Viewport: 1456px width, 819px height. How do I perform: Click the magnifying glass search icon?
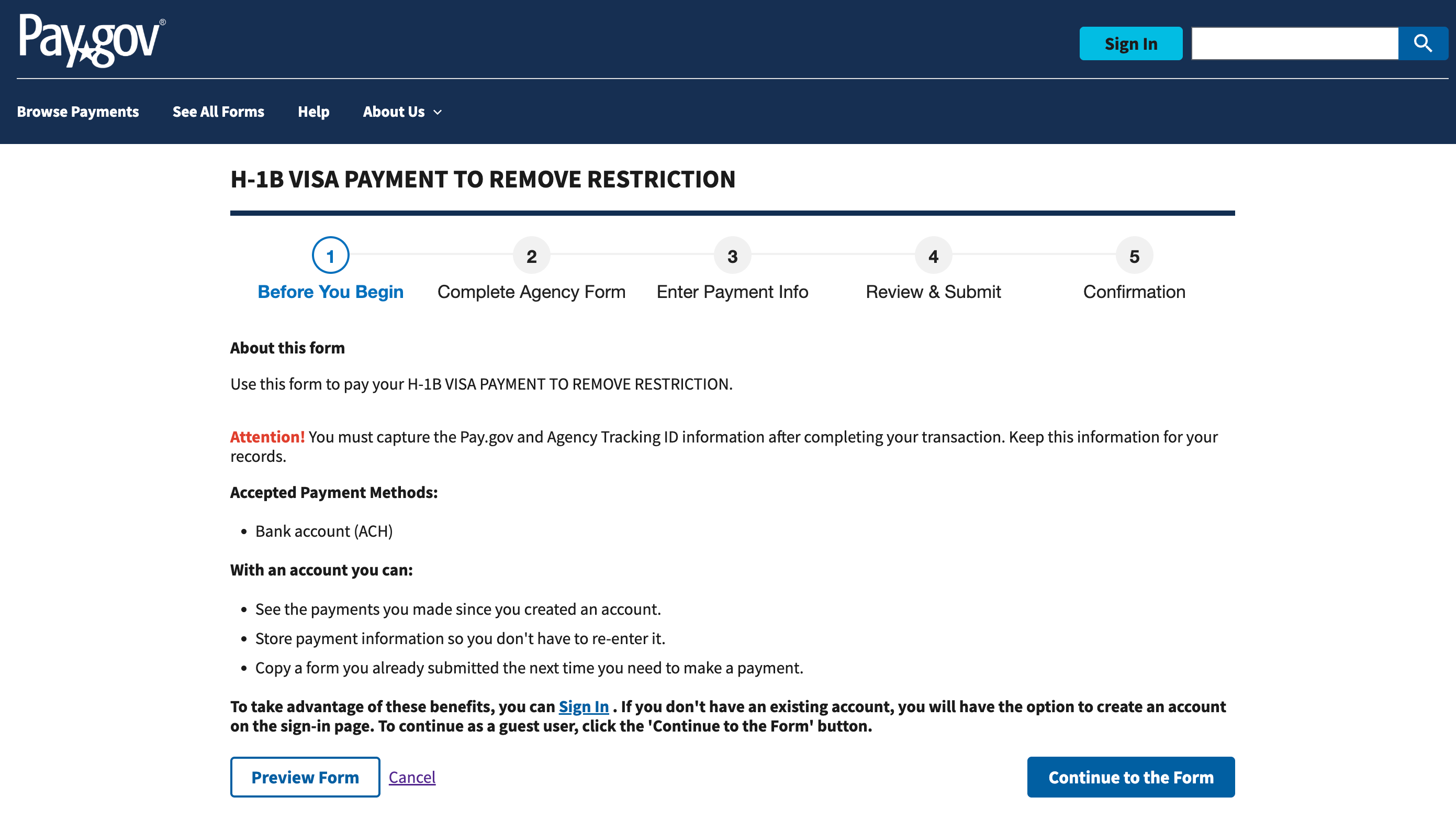(1423, 43)
